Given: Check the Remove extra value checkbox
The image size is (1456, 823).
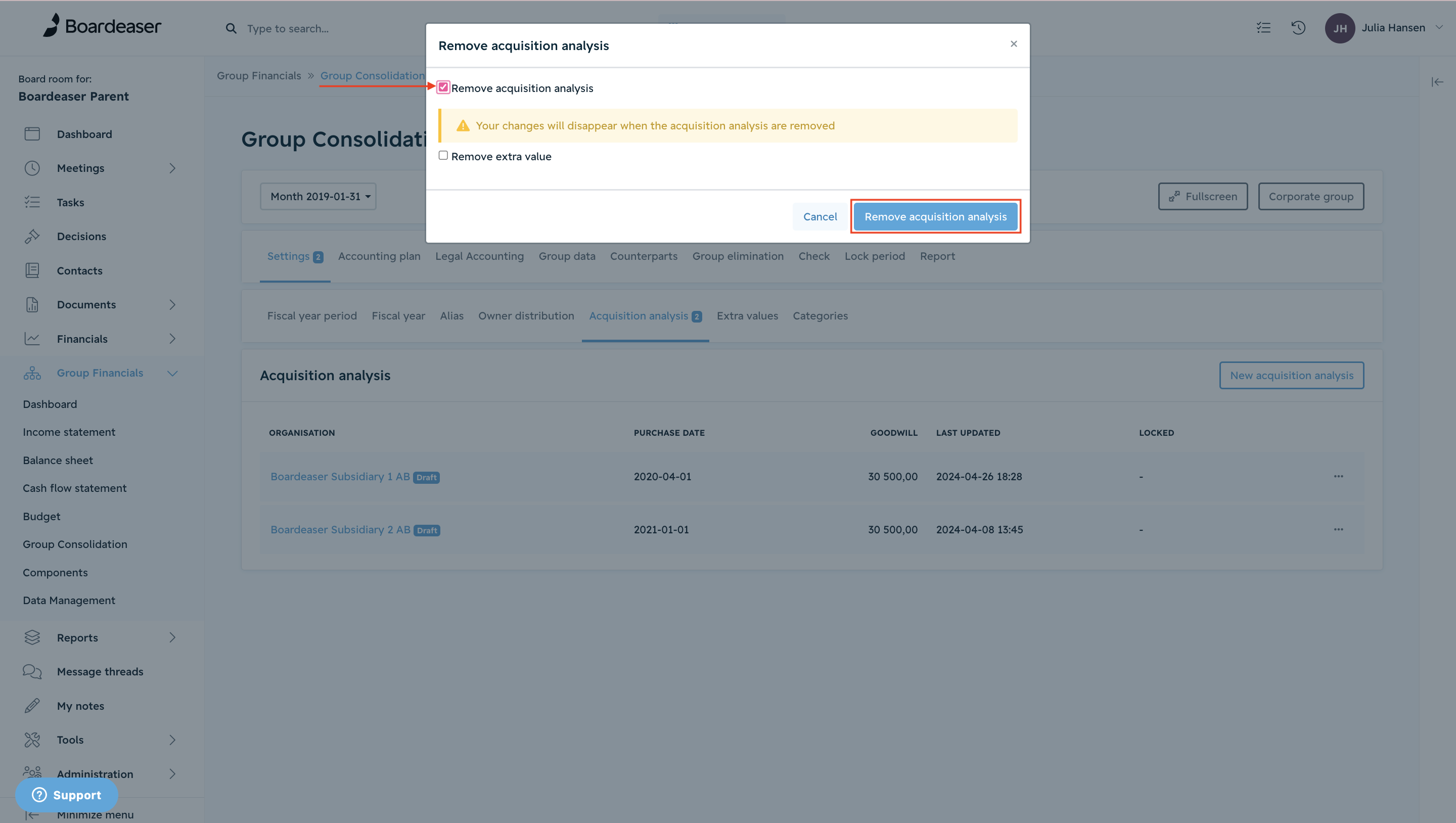Looking at the screenshot, I should pos(443,155).
